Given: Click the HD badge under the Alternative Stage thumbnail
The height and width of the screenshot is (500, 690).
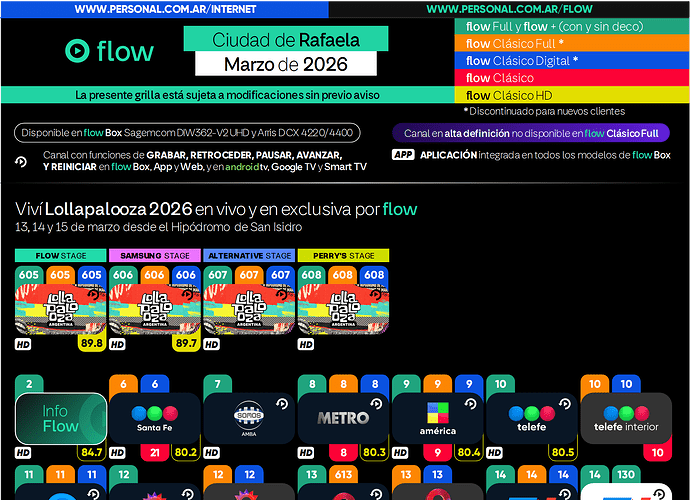Looking at the screenshot, I should click(211, 344).
